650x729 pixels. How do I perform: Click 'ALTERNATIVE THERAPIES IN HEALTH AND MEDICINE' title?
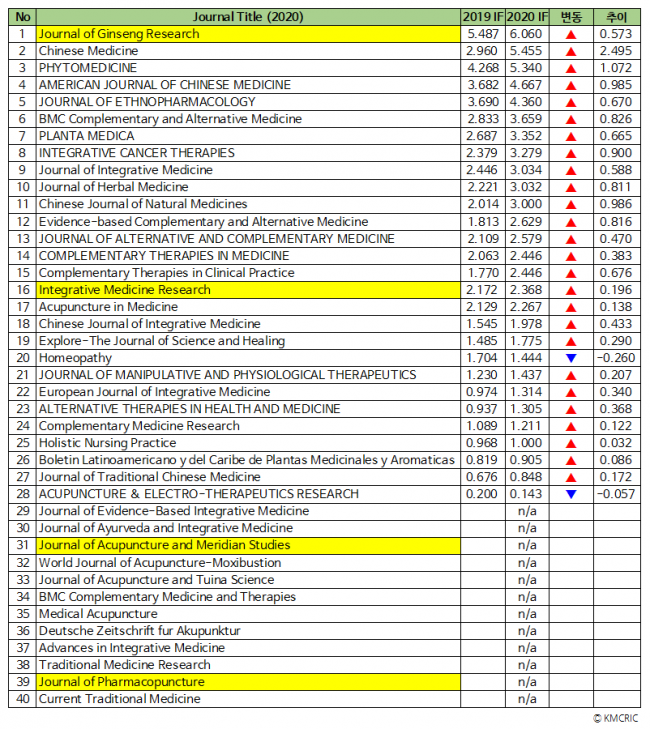pyautogui.click(x=190, y=409)
